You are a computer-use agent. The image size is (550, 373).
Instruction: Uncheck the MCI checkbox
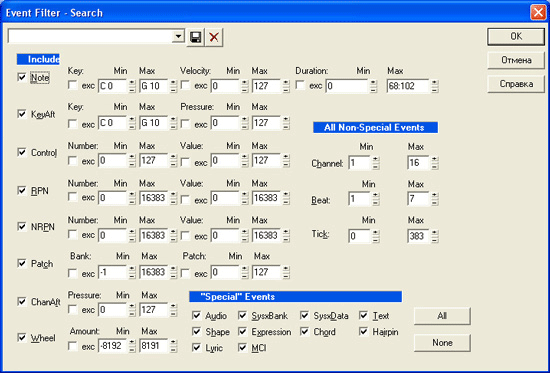tap(242, 347)
